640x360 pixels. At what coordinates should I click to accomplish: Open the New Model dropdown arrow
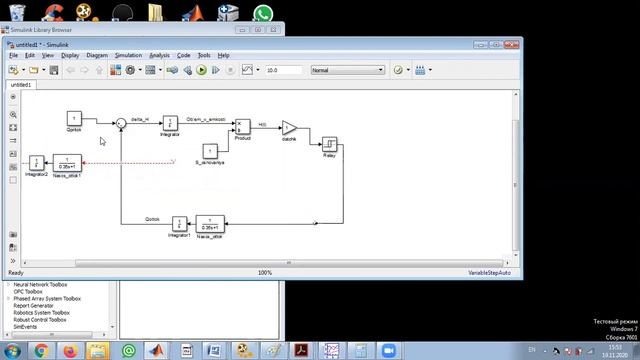click(x=23, y=70)
